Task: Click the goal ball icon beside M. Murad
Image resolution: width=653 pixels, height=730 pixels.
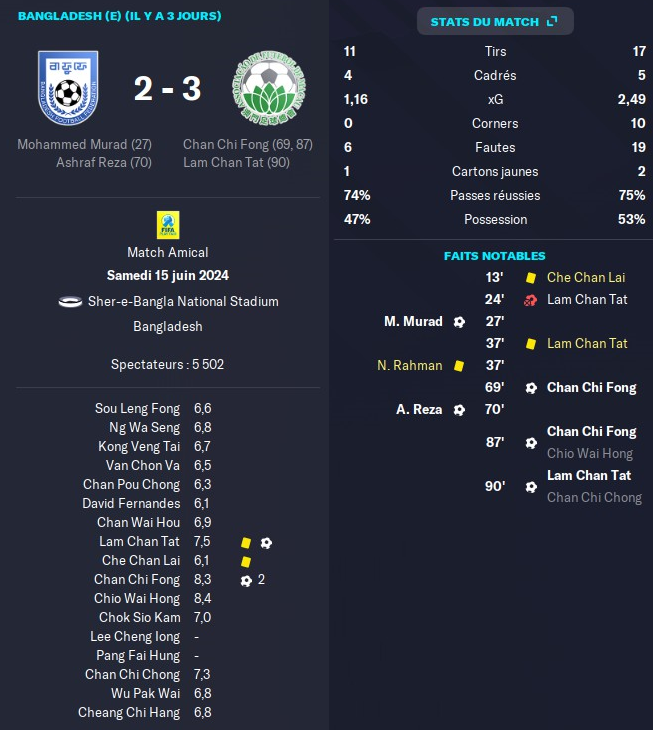Action: (459, 321)
